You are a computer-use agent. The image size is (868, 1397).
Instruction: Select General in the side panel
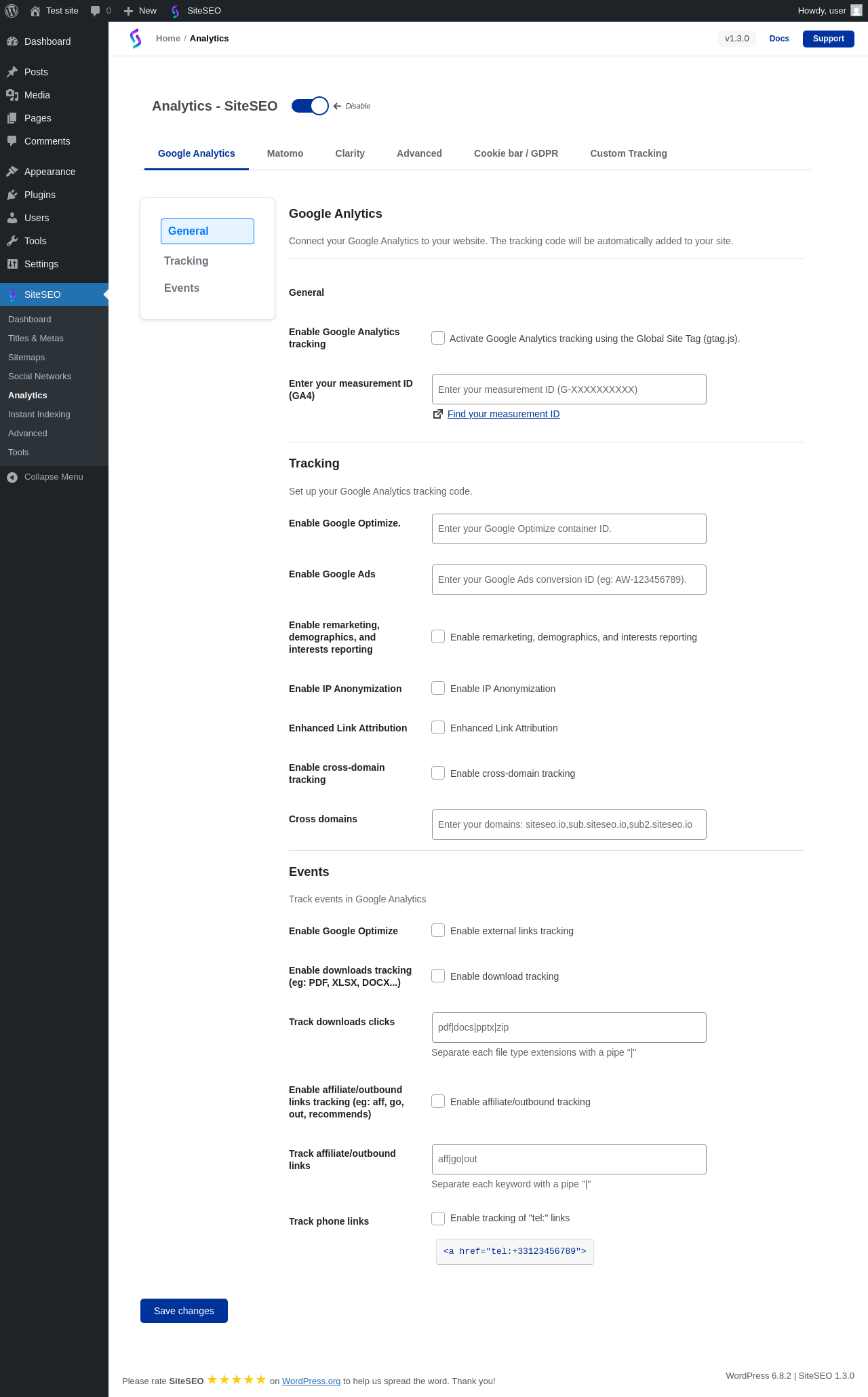click(x=208, y=231)
